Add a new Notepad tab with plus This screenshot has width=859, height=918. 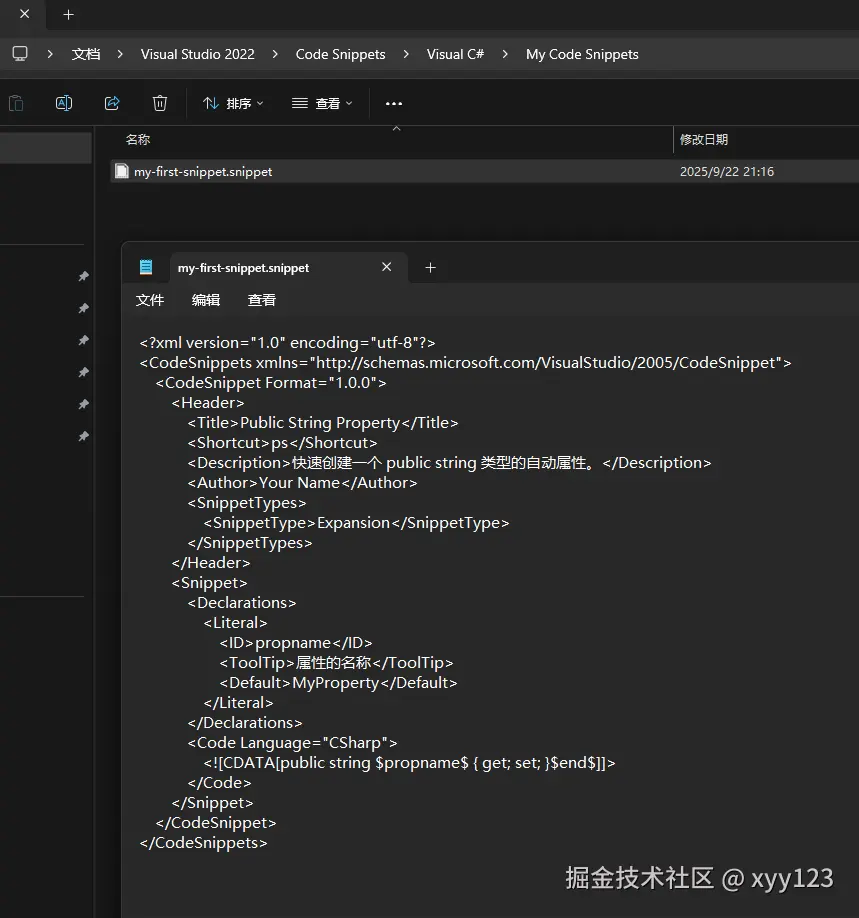click(x=430, y=268)
